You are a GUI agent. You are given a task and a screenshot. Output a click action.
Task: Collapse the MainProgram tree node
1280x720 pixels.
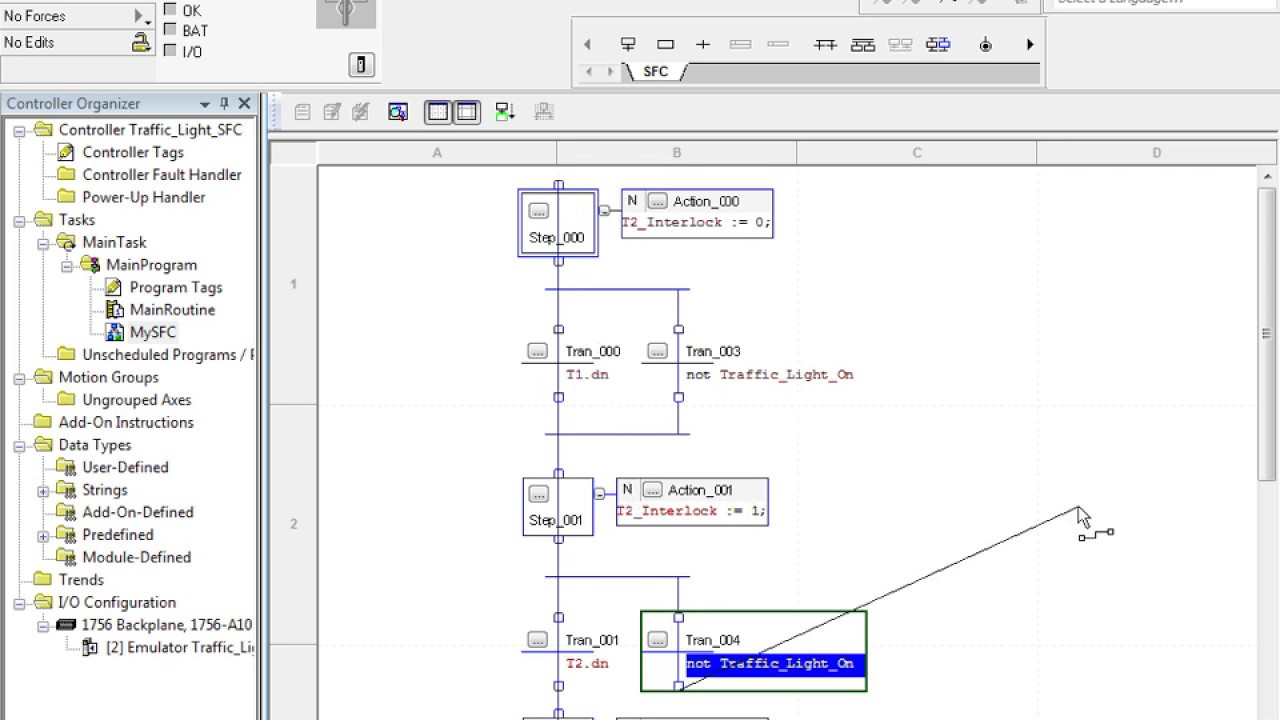pyautogui.click(x=67, y=265)
